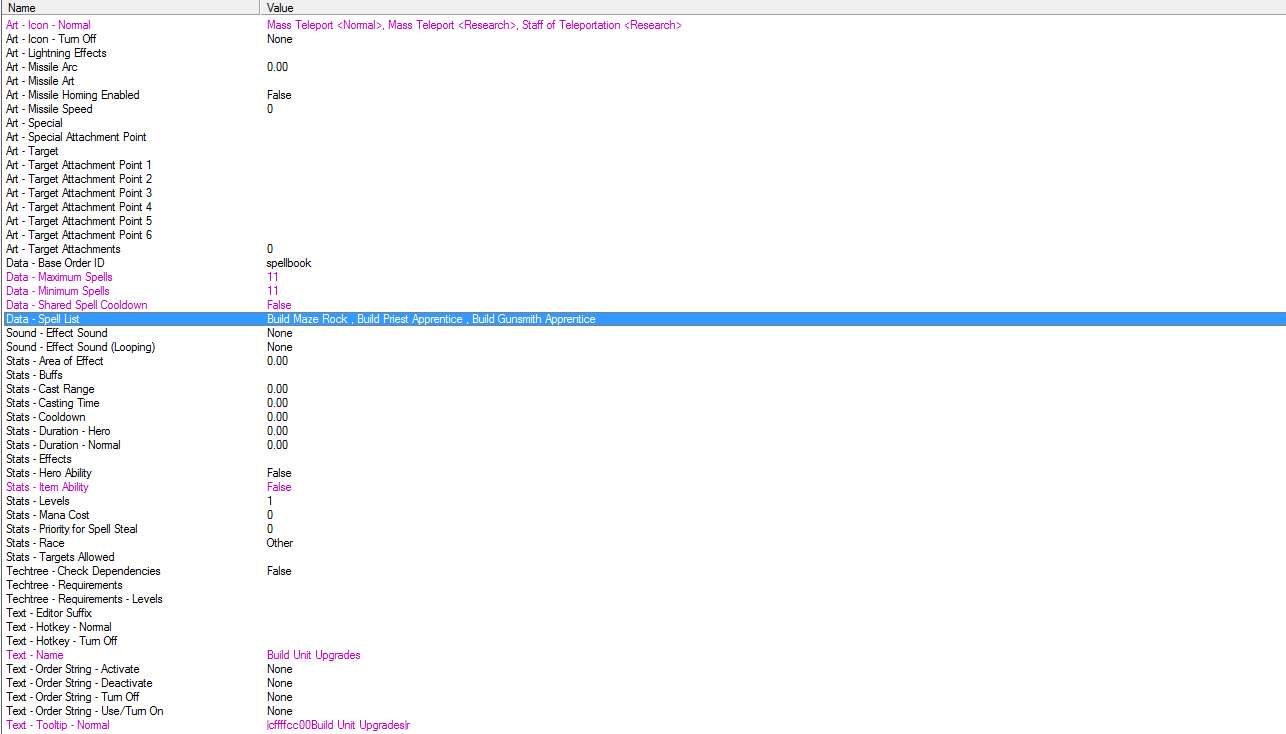Click the 'spellbook' base order value
1286x734 pixels.
[289, 263]
